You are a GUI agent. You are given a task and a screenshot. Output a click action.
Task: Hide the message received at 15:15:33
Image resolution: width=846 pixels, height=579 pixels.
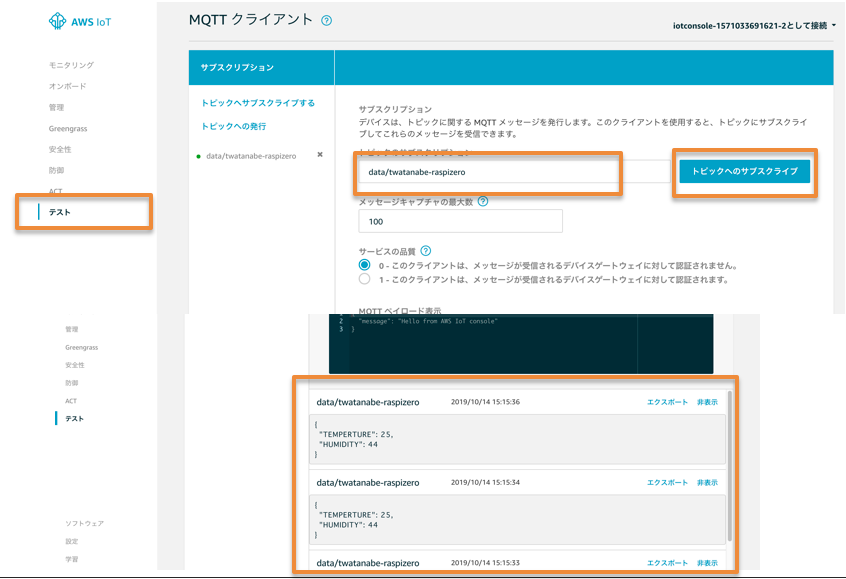click(707, 563)
